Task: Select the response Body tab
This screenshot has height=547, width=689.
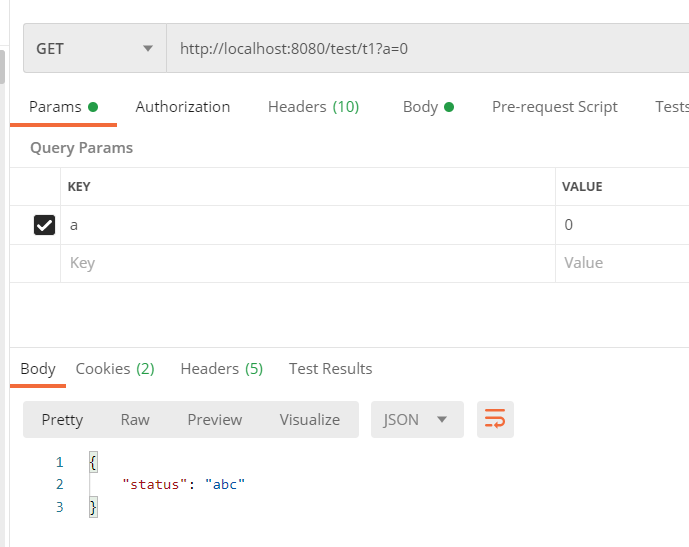Action: coord(38,369)
